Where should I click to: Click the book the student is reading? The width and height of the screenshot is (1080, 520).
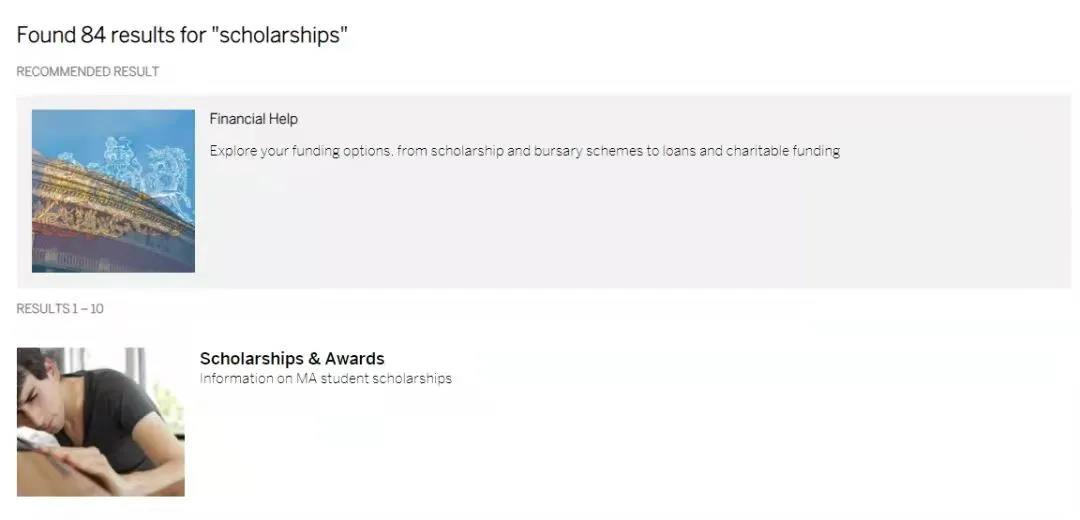tap(34, 439)
